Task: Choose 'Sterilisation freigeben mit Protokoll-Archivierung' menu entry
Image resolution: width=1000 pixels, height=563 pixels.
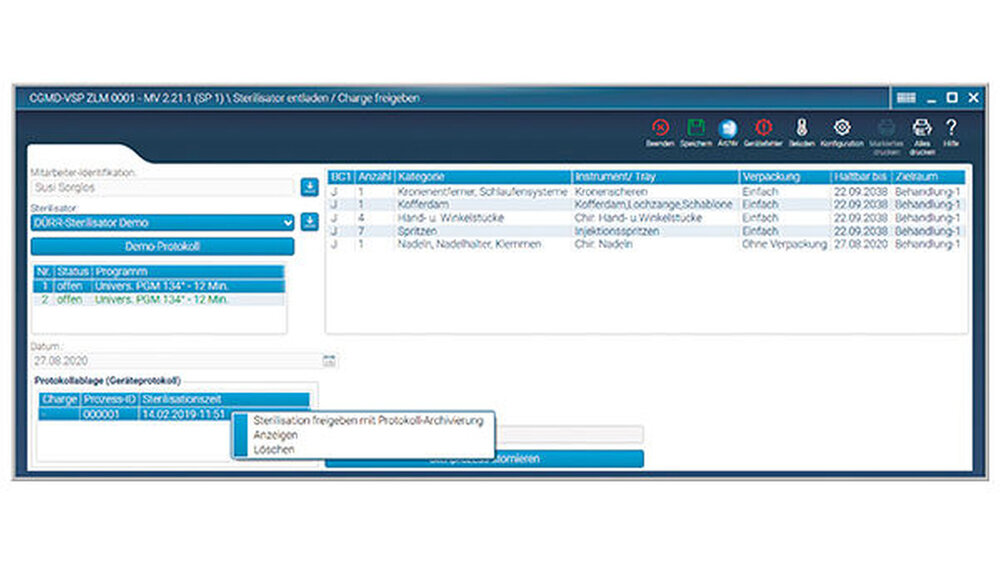Action: 368,421
